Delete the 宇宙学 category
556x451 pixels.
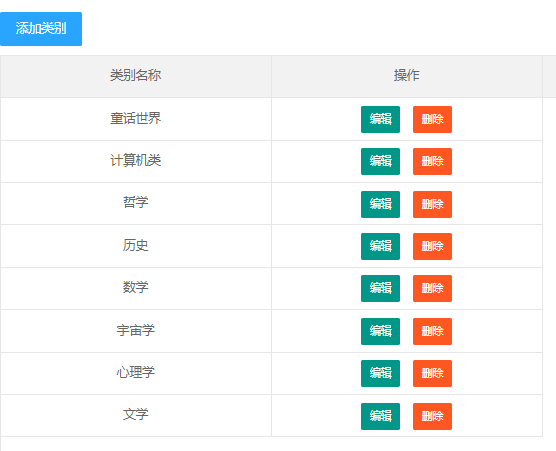[x=432, y=331]
